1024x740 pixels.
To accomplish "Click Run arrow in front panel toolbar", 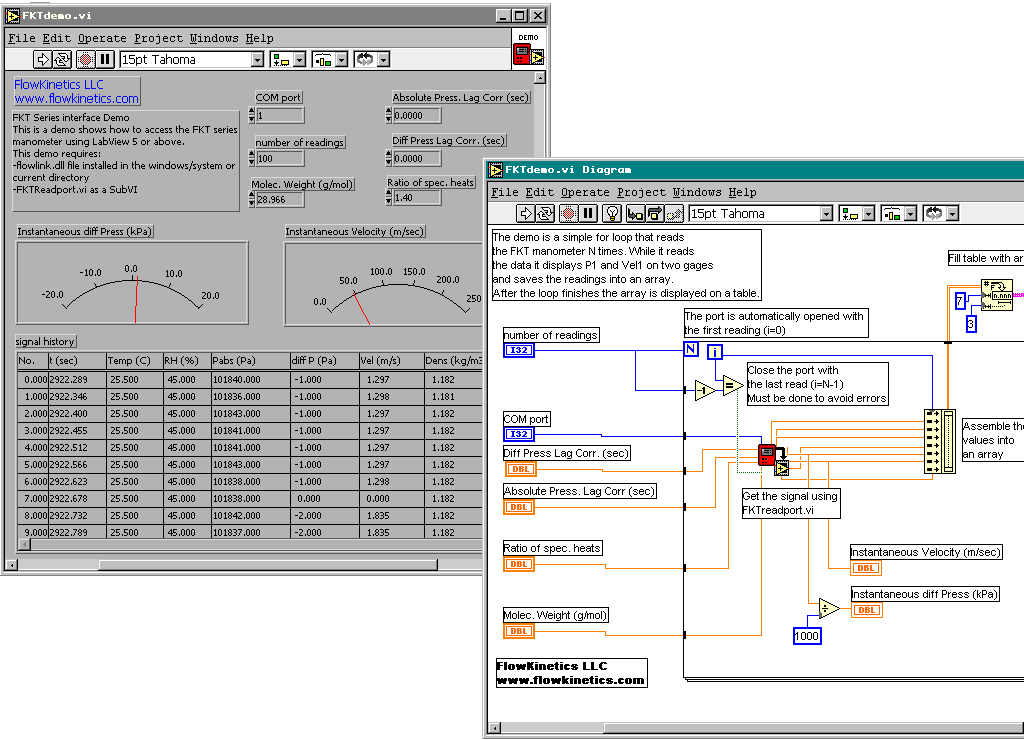I will click(43, 59).
